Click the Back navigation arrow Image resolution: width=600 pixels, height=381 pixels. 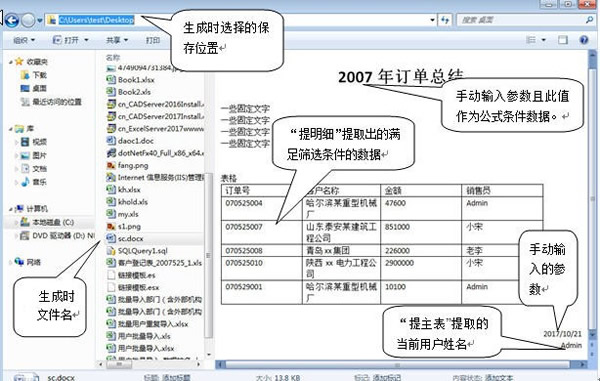pos(12,20)
